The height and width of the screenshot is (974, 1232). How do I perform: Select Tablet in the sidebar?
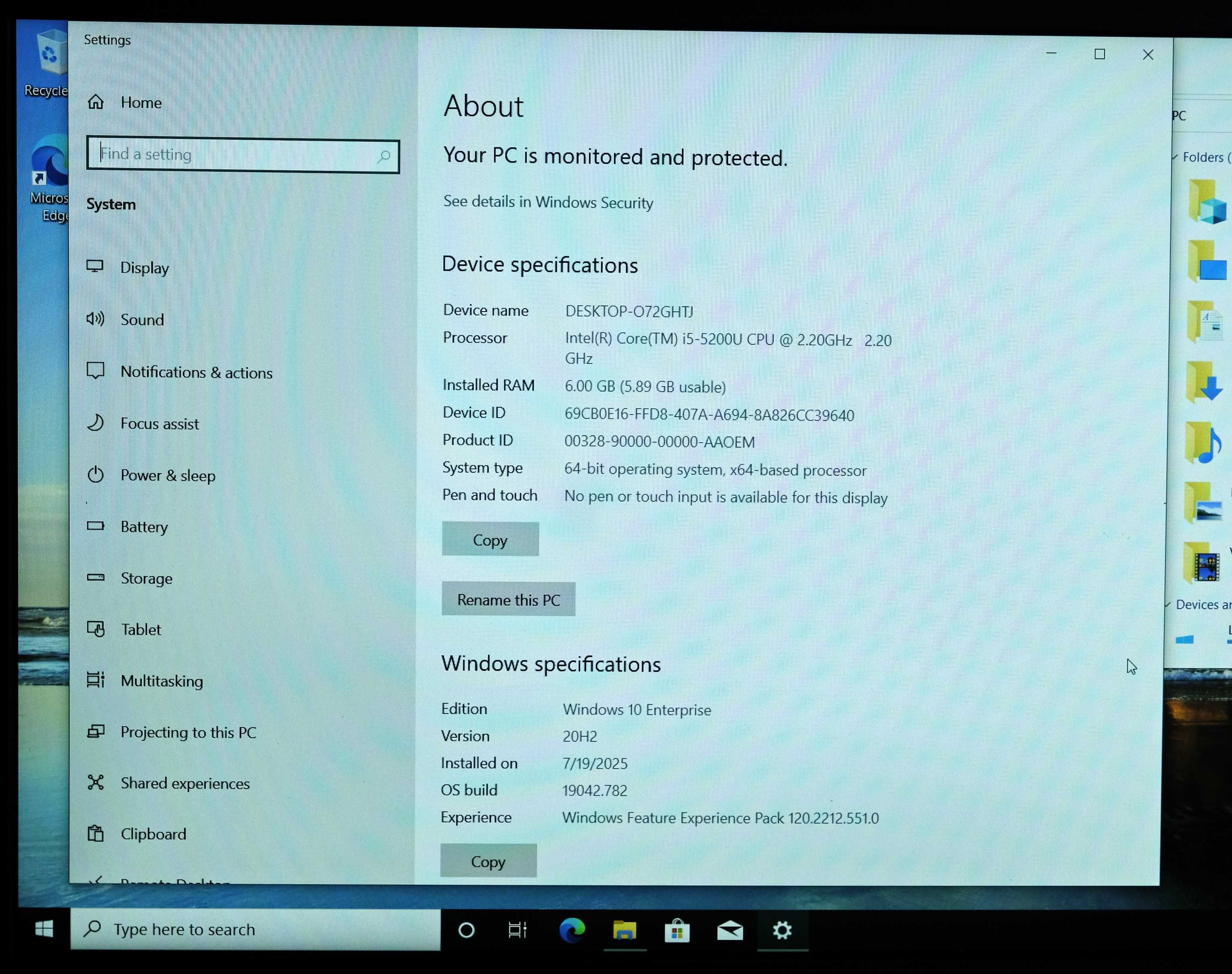(x=141, y=630)
